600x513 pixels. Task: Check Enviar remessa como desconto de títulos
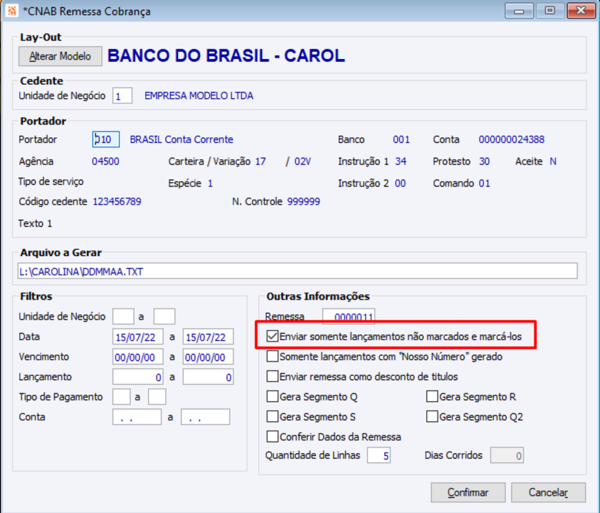click(272, 376)
